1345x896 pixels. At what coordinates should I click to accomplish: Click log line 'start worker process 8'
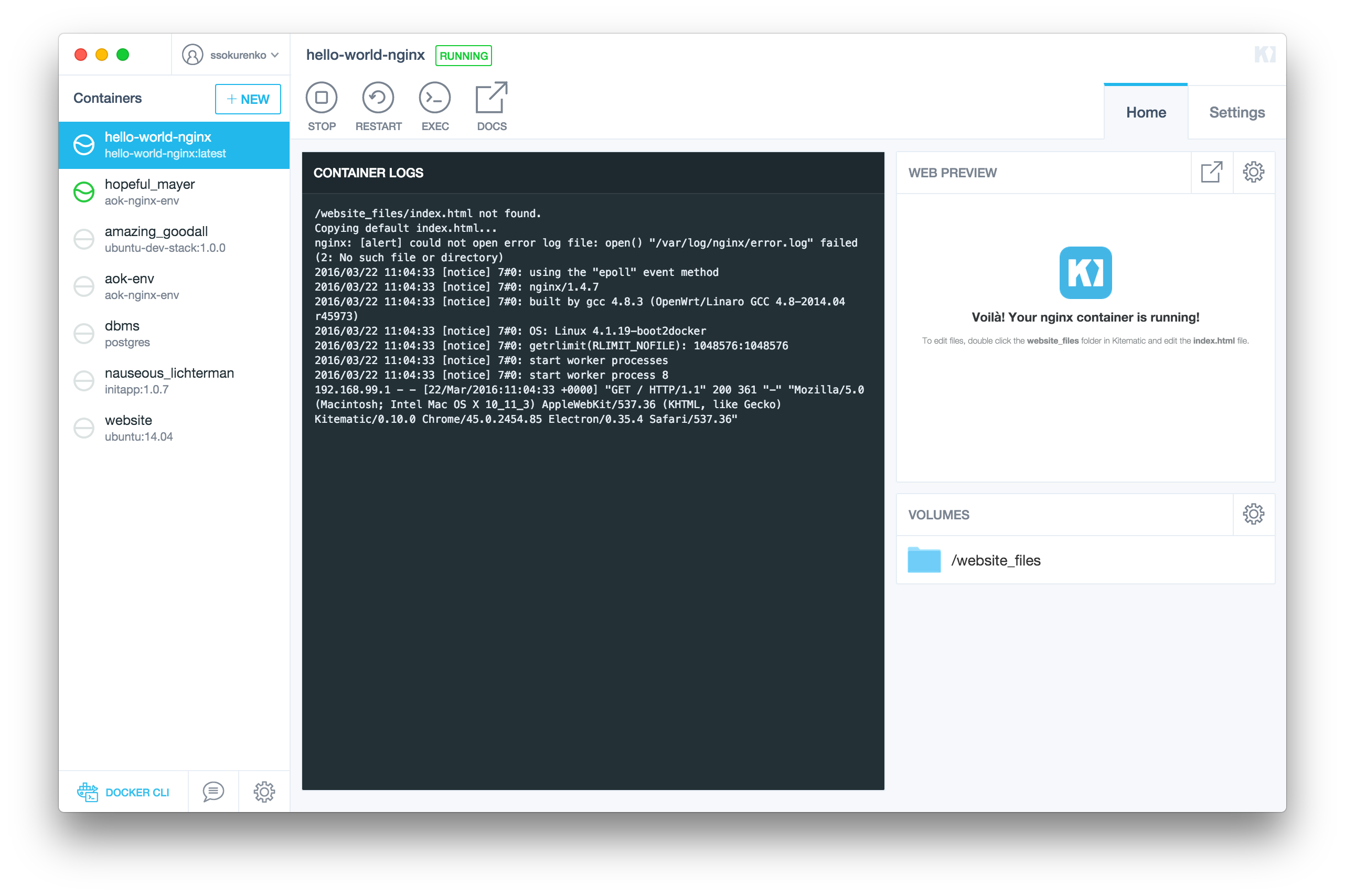(x=491, y=375)
